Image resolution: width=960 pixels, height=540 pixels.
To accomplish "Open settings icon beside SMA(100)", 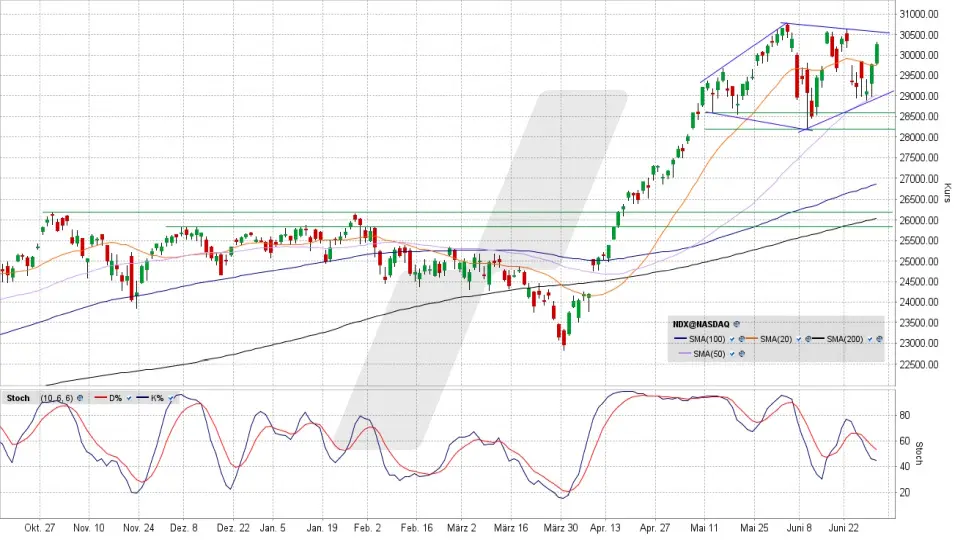I will point(741,339).
